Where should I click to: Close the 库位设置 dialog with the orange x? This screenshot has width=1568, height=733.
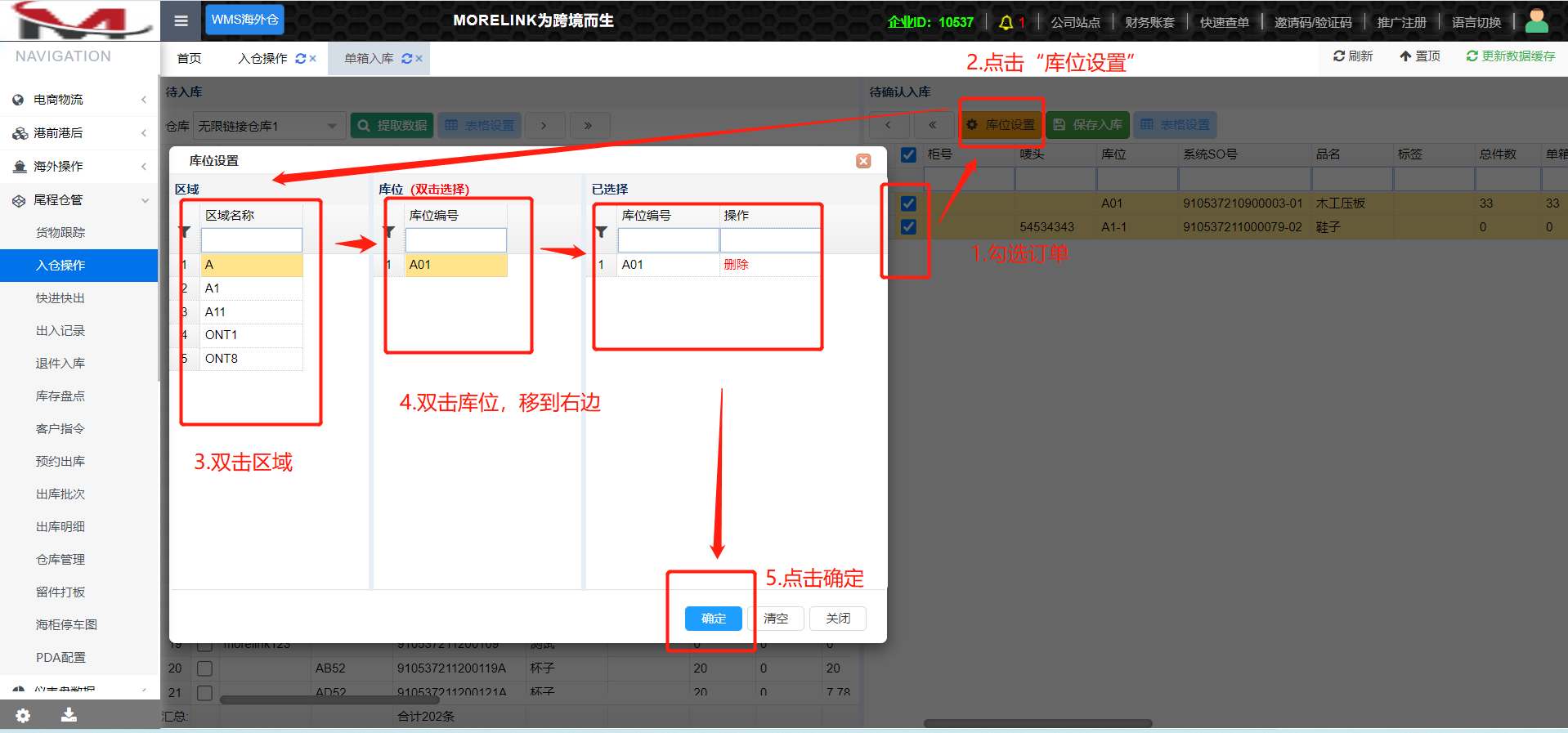863,161
